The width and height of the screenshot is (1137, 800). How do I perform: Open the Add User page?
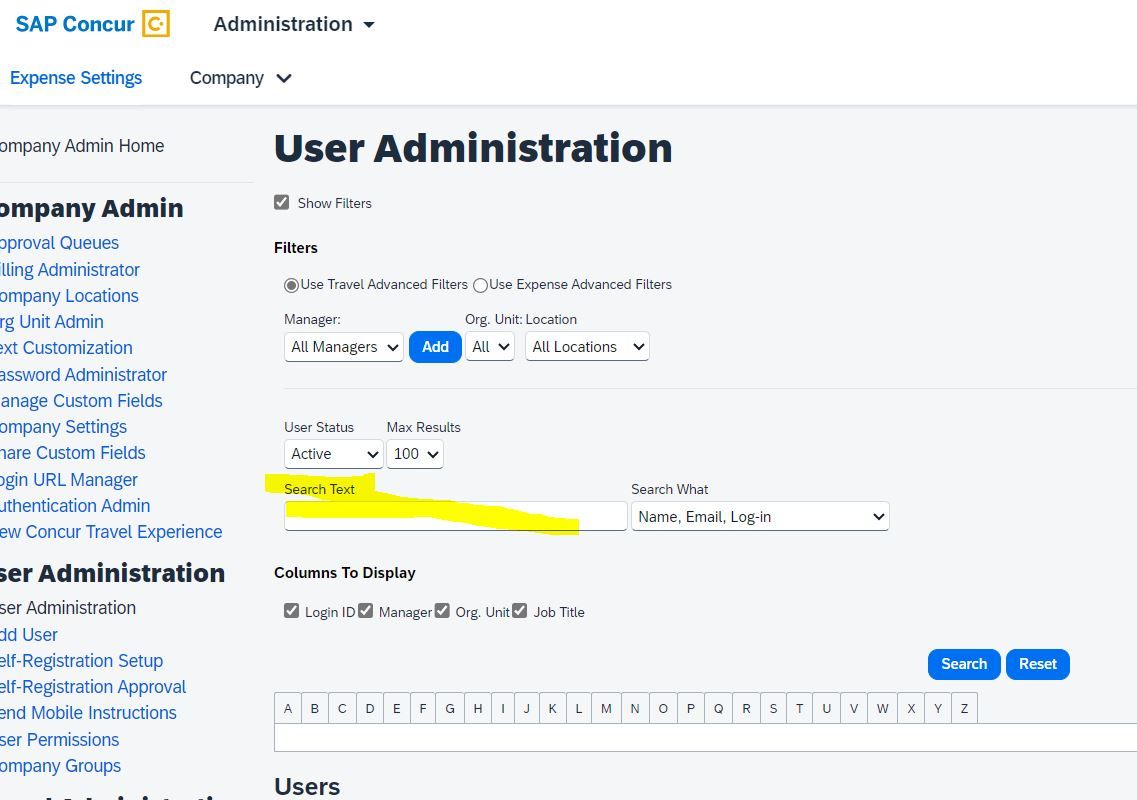tap(29, 634)
